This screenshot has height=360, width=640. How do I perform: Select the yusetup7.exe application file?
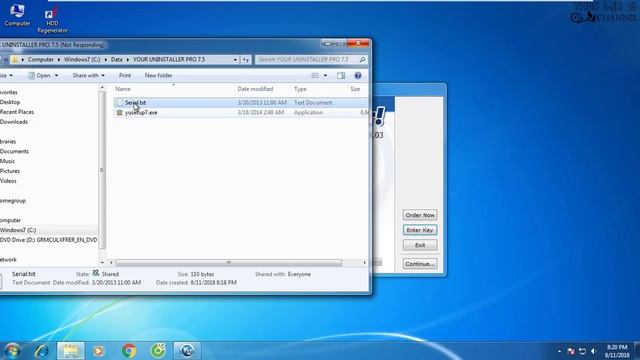point(240,112)
